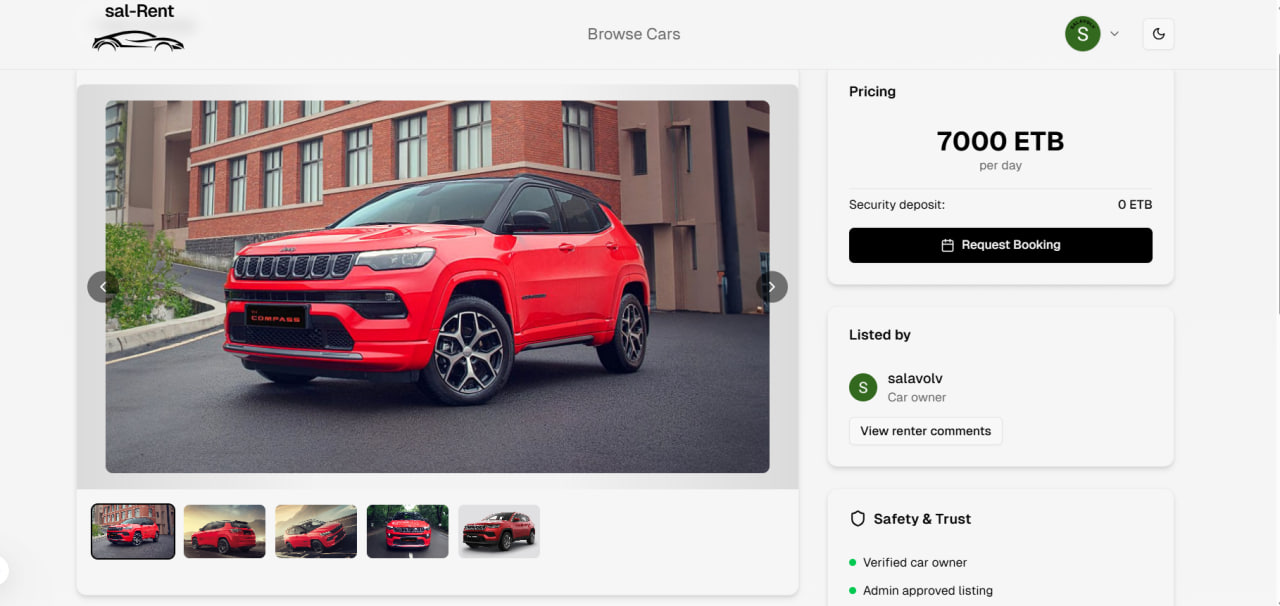Select the Safety & Trust shield icon
1280x606 pixels.
point(858,518)
